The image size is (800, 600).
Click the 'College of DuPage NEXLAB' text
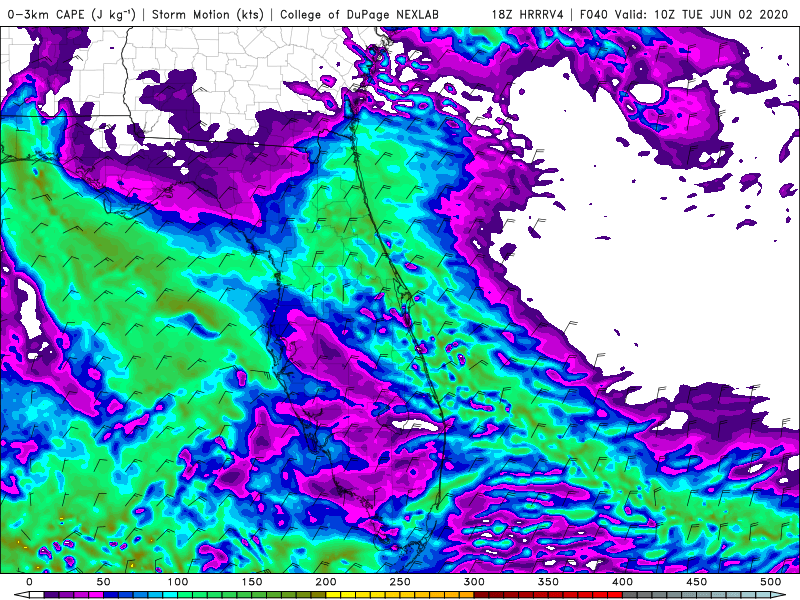click(x=359, y=14)
